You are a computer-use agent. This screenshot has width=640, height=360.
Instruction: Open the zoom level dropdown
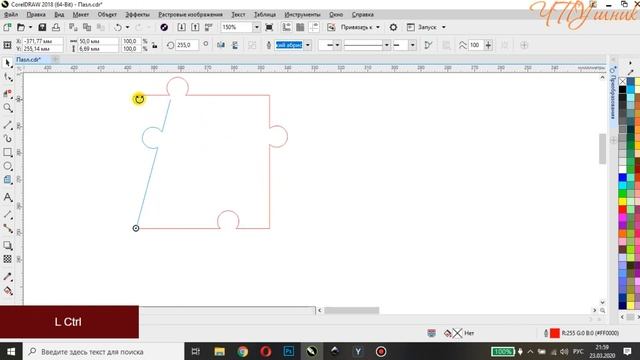(x=257, y=27)
